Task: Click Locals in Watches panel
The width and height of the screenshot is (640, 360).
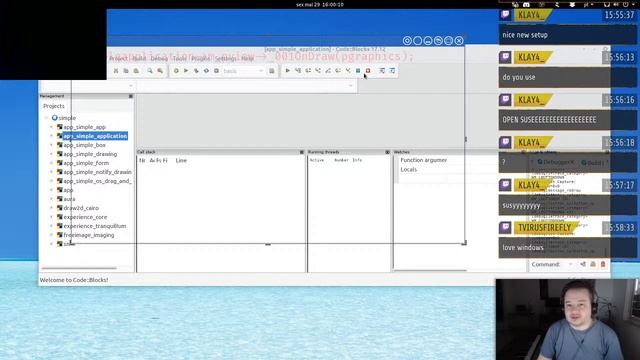Action: tap(409, 169)
